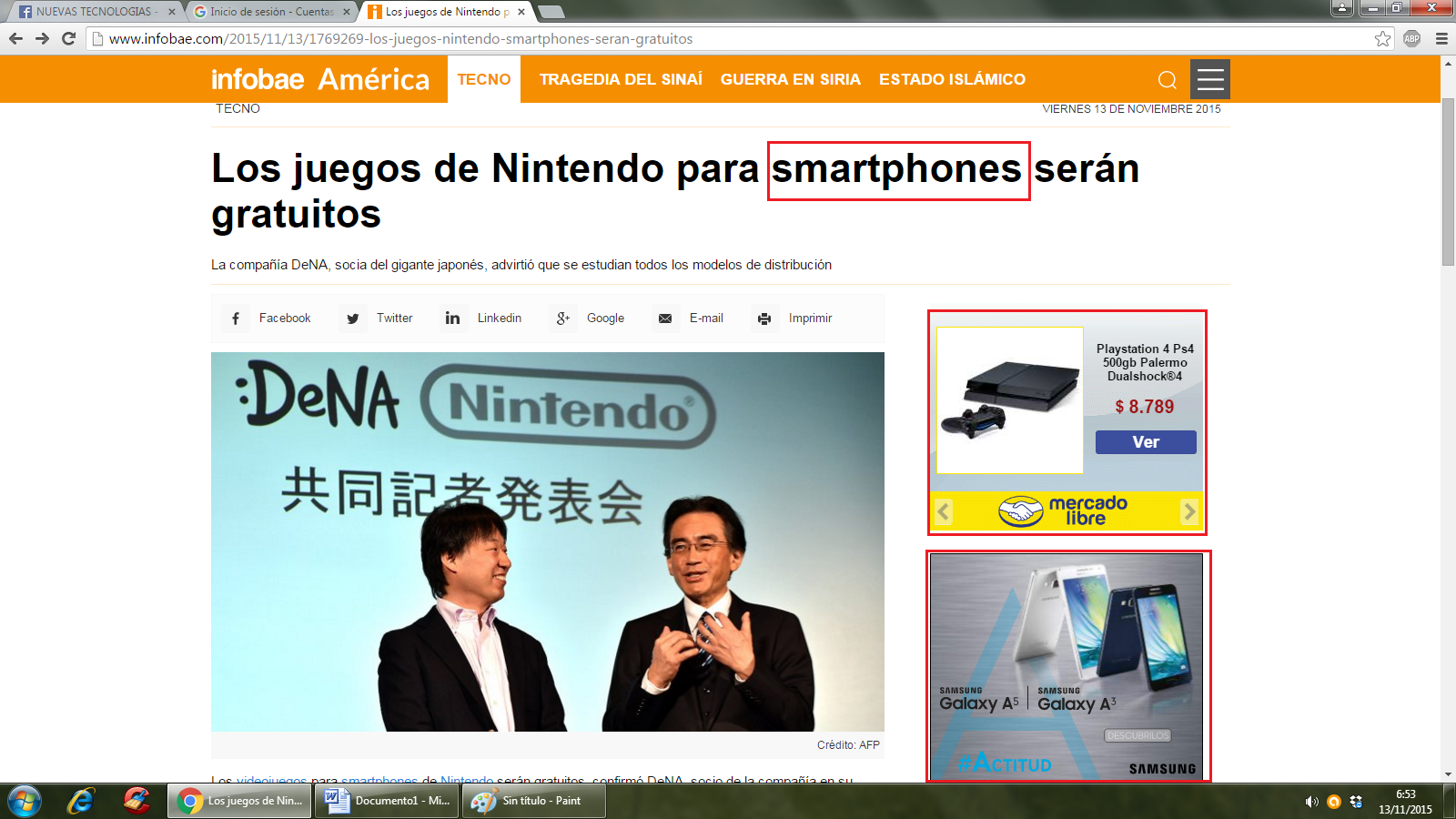This screenshot has height=819, width=1456.
Task: Open the site search magnifier
Action: [x=1167, y=80]
